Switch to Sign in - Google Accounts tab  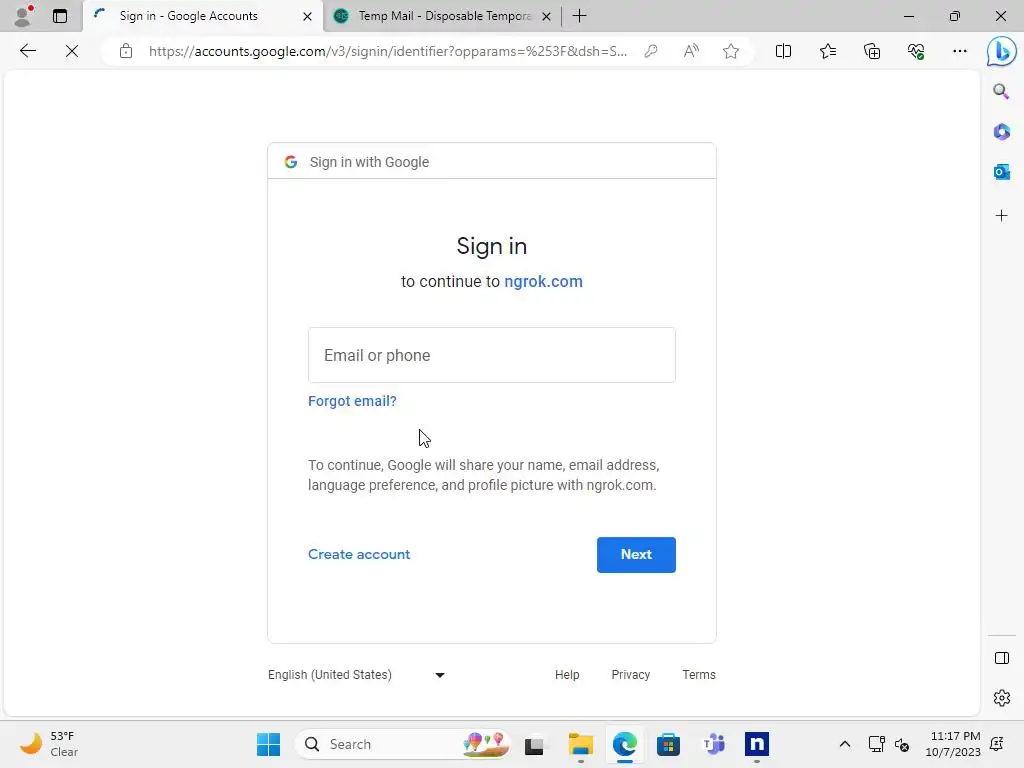202,16
